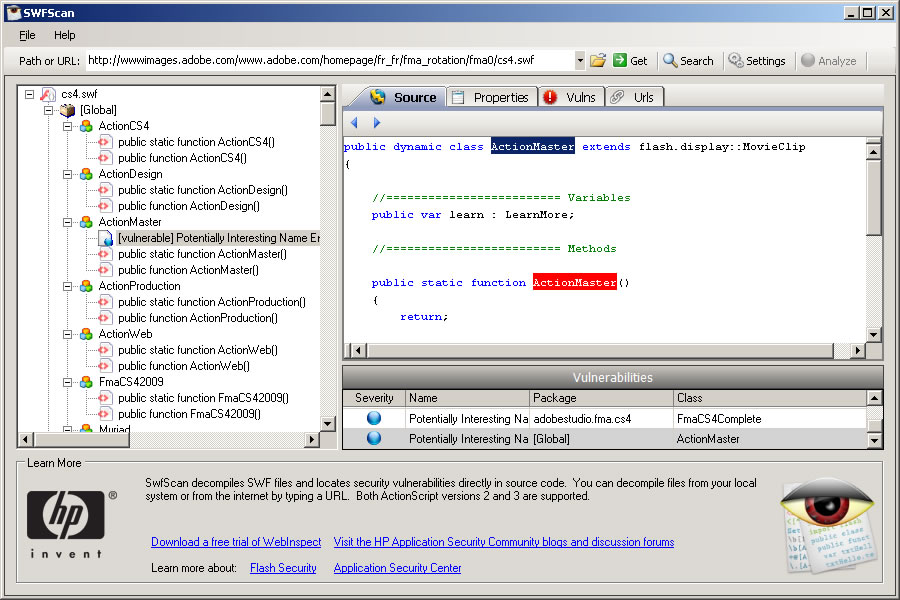Open the File menu

27,35
